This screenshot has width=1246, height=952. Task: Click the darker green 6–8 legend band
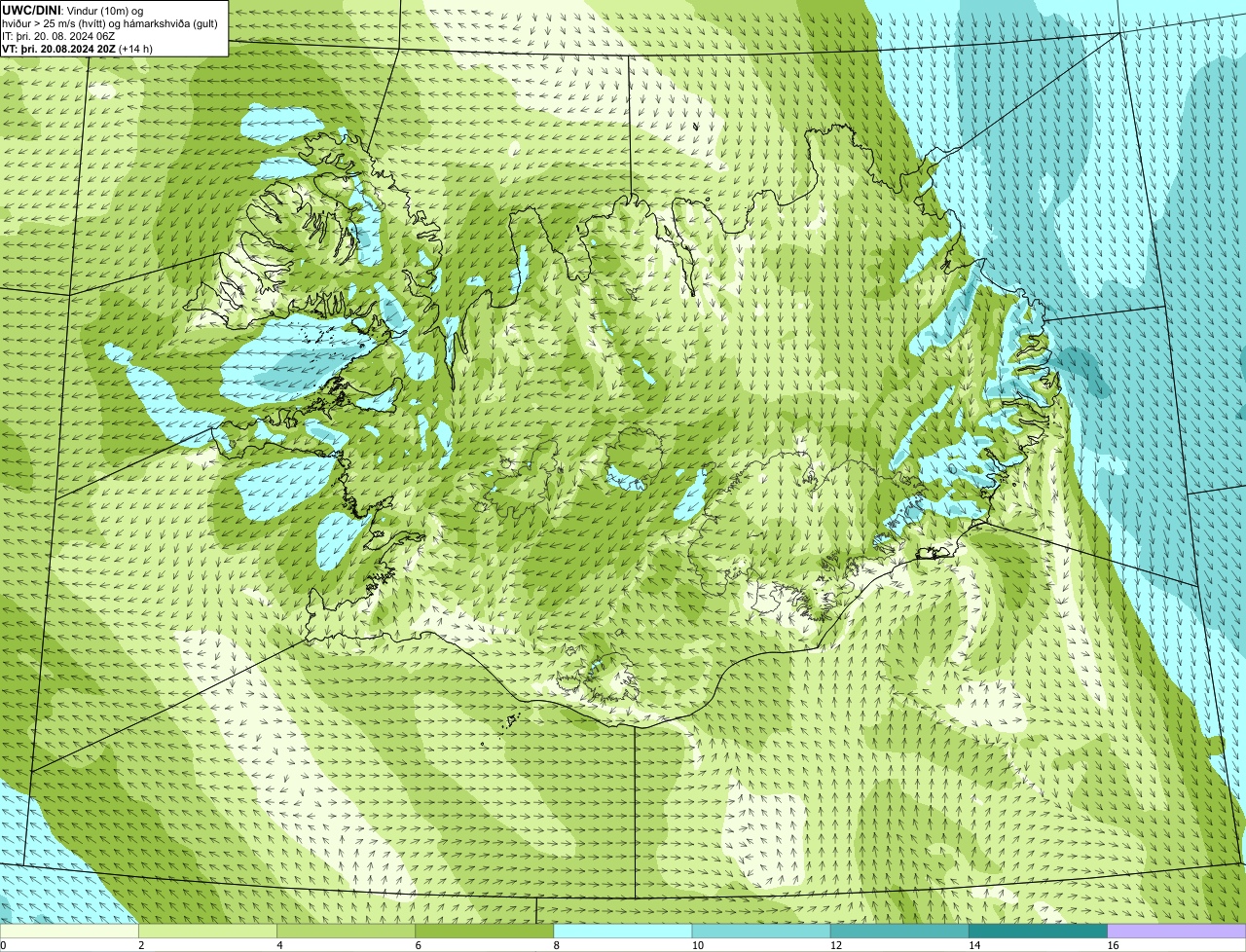click(x=485, y=931)
